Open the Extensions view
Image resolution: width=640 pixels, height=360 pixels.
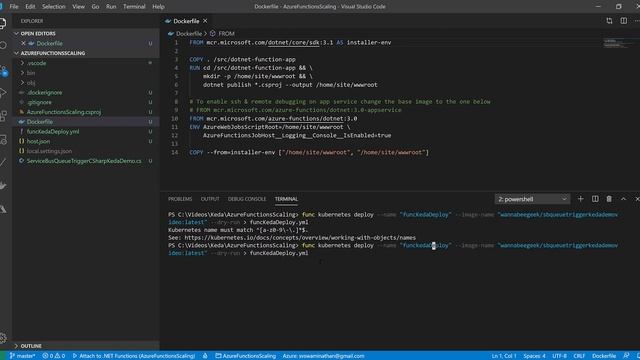coord(3,116)
